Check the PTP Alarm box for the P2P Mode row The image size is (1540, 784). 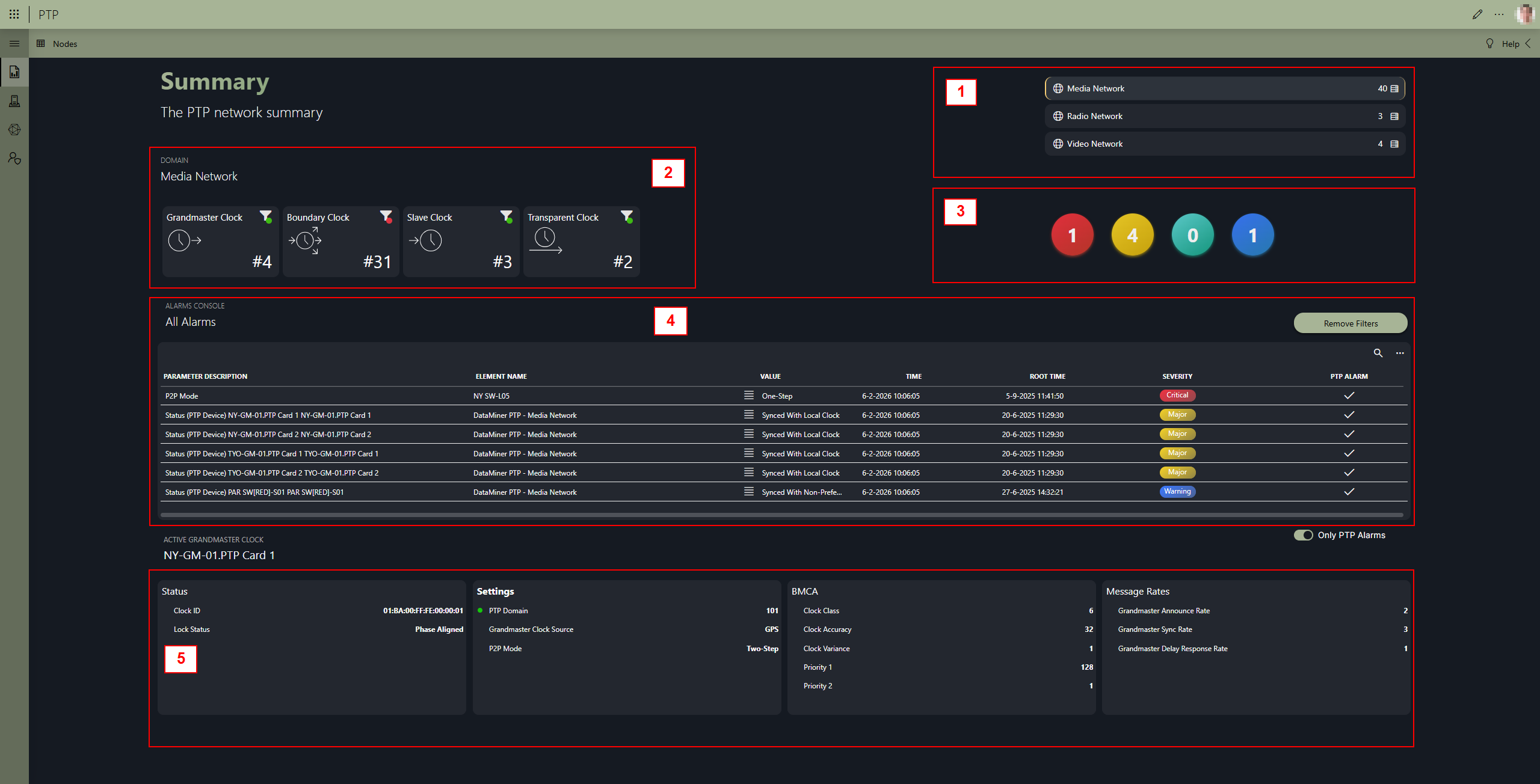1349,396
